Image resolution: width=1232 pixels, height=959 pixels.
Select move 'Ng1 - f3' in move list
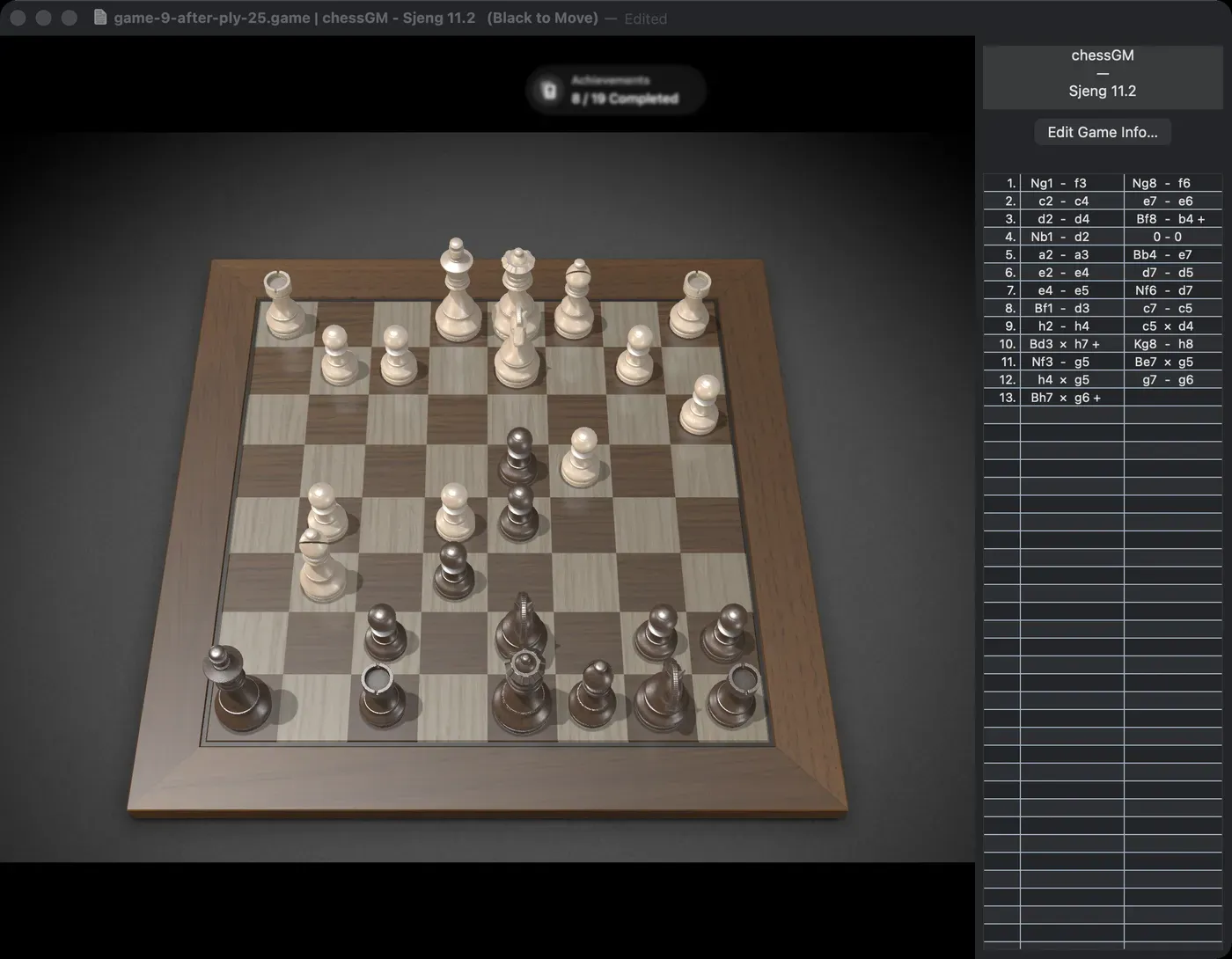tap(1058, 183)
